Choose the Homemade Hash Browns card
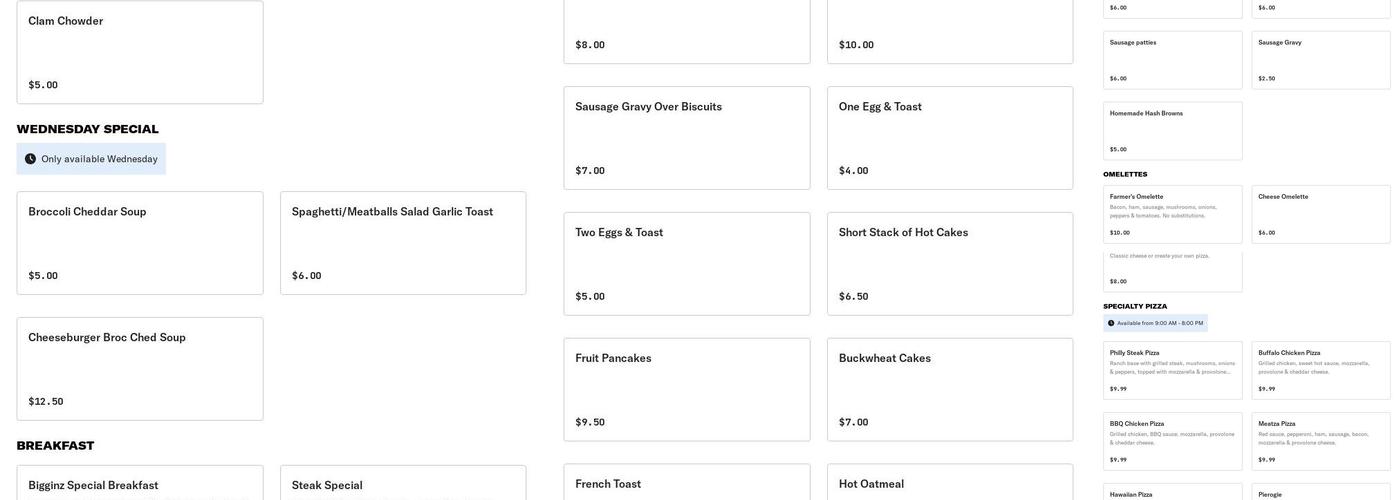 pyautogui.click(x=1173, y=131)
